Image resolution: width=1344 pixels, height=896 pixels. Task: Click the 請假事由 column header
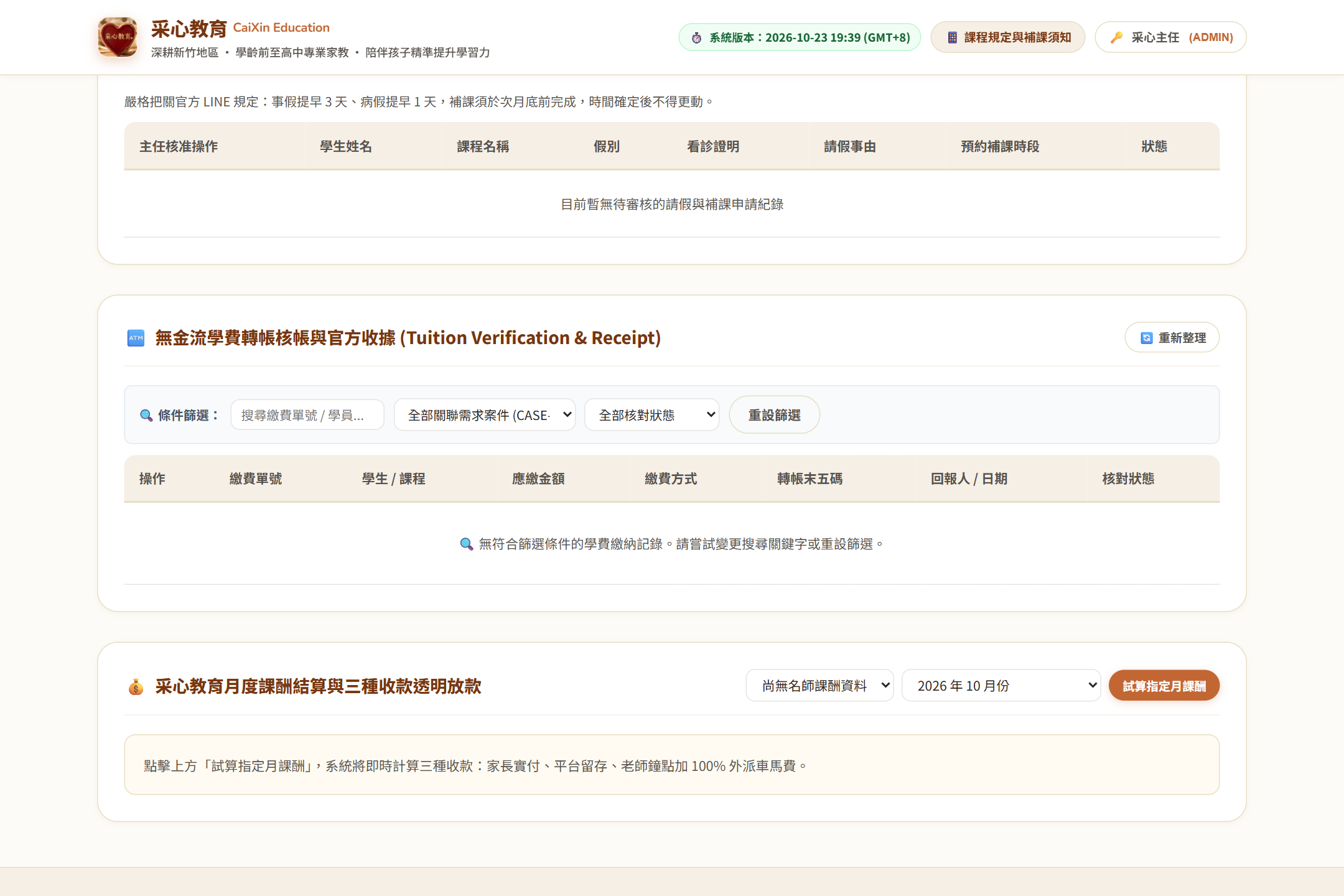(x=850, y=147)
